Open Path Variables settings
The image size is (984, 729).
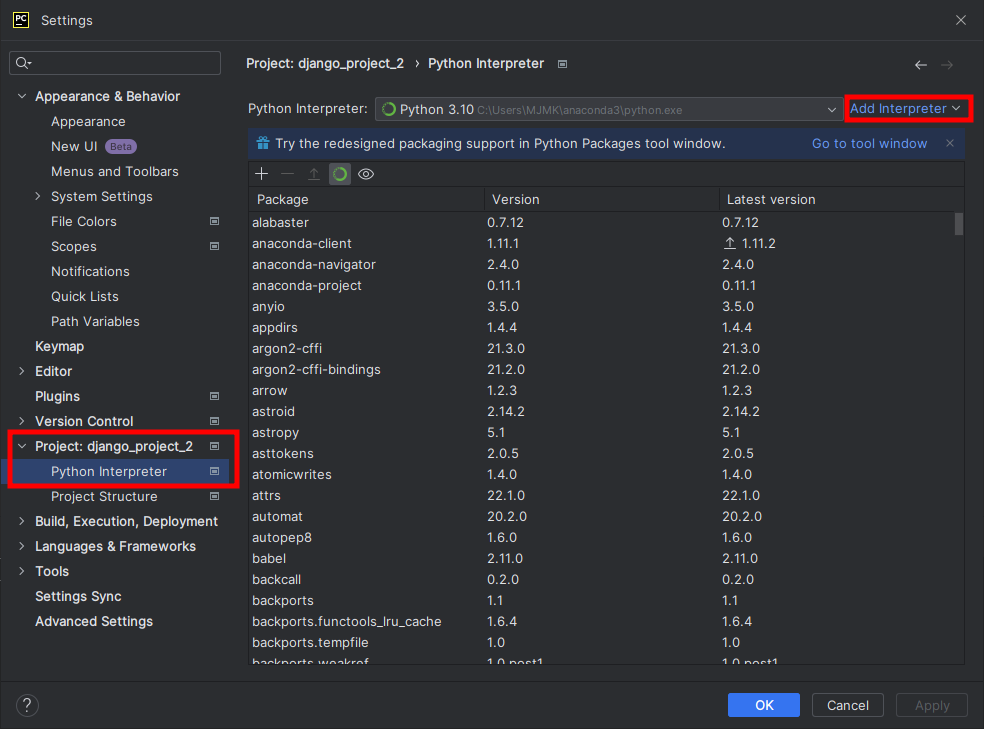[95, 321]
